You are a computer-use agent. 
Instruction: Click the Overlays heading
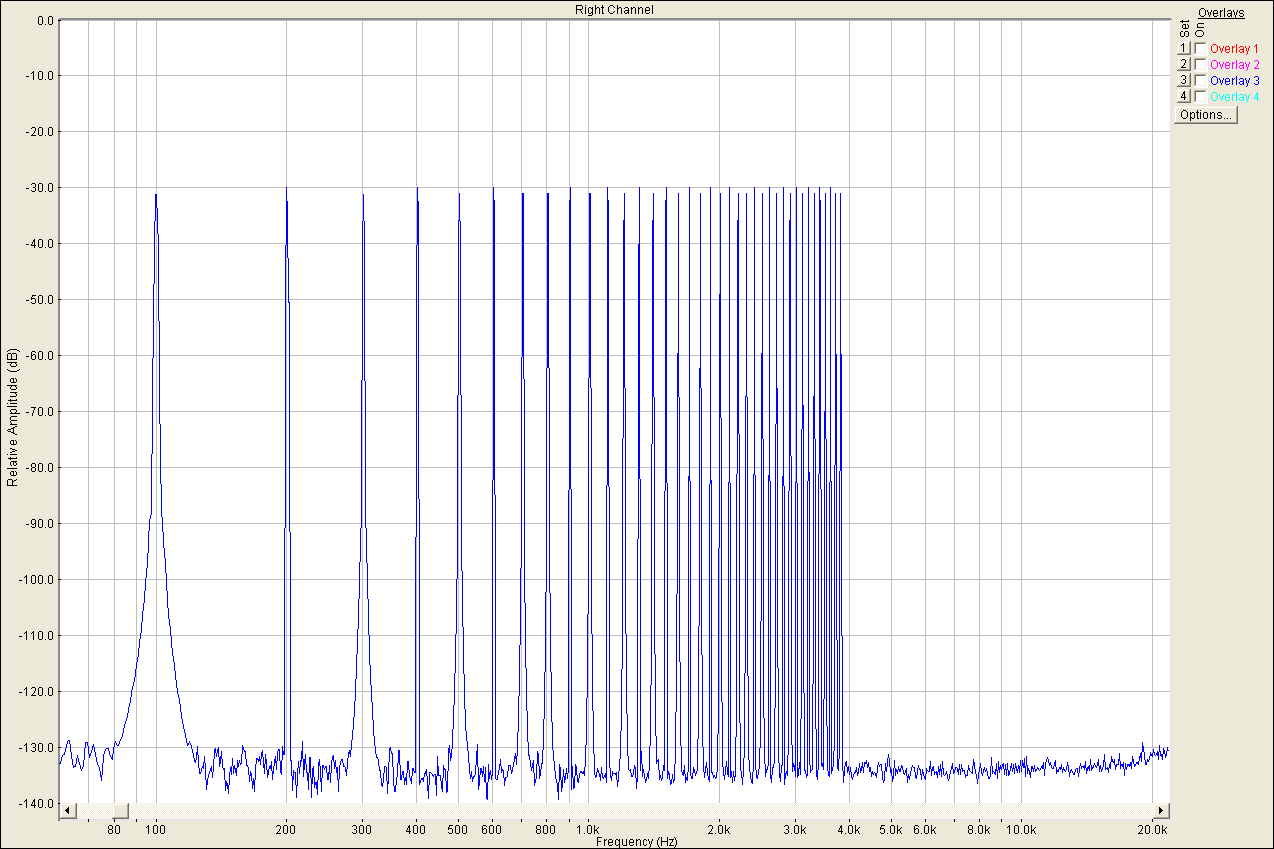1221,13
